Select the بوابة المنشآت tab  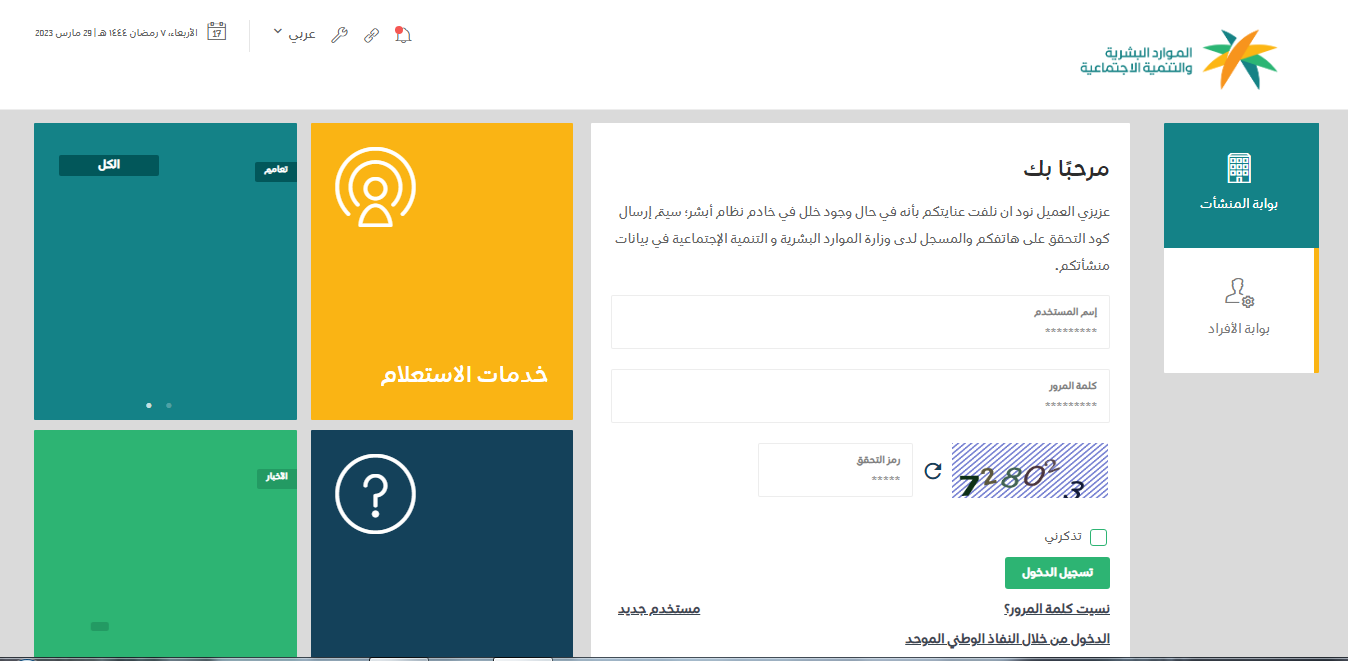click(1240, 185)
